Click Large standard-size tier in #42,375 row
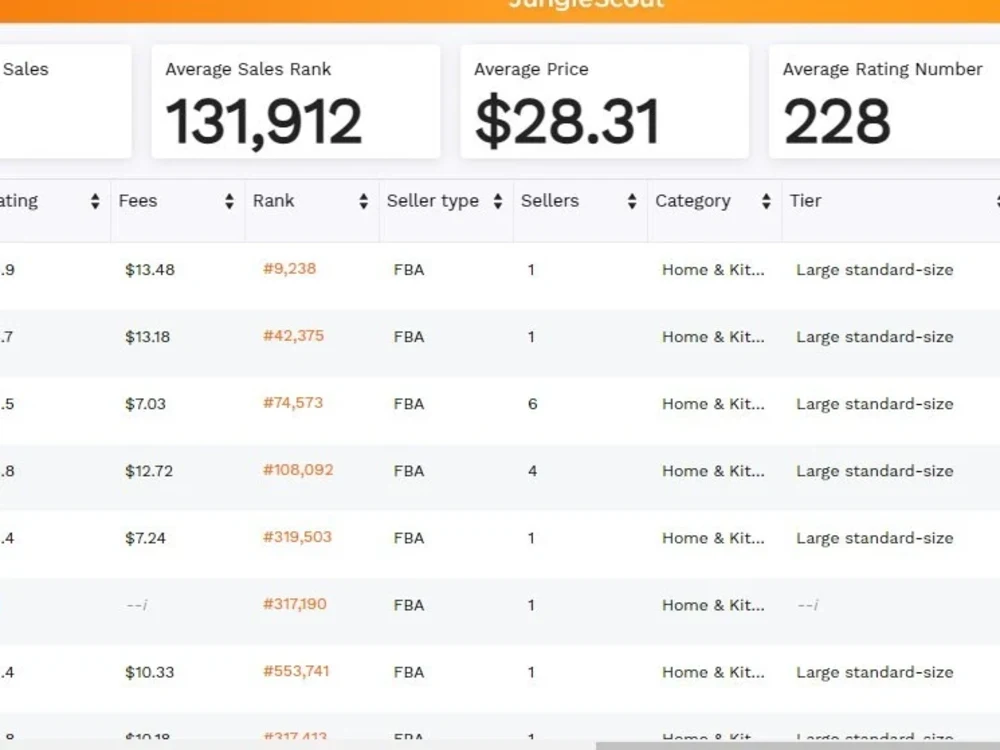The width and height of the screenshot is (1000, 750). click(875, 337)
